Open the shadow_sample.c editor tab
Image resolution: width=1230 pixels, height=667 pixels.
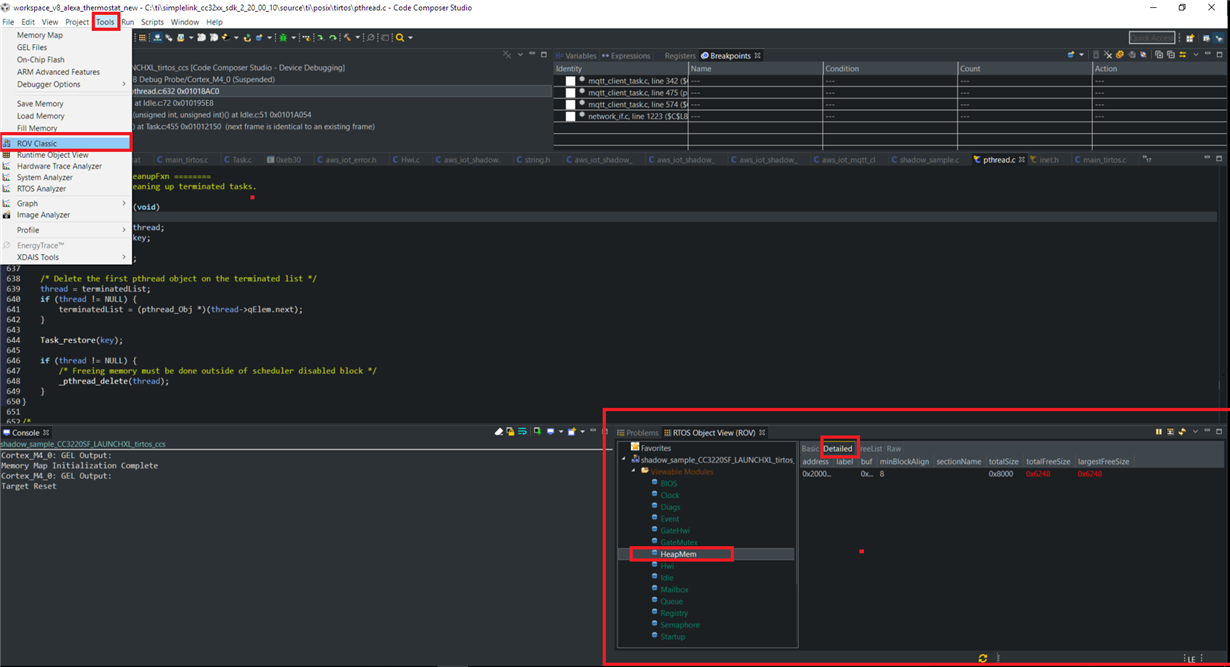924,160
